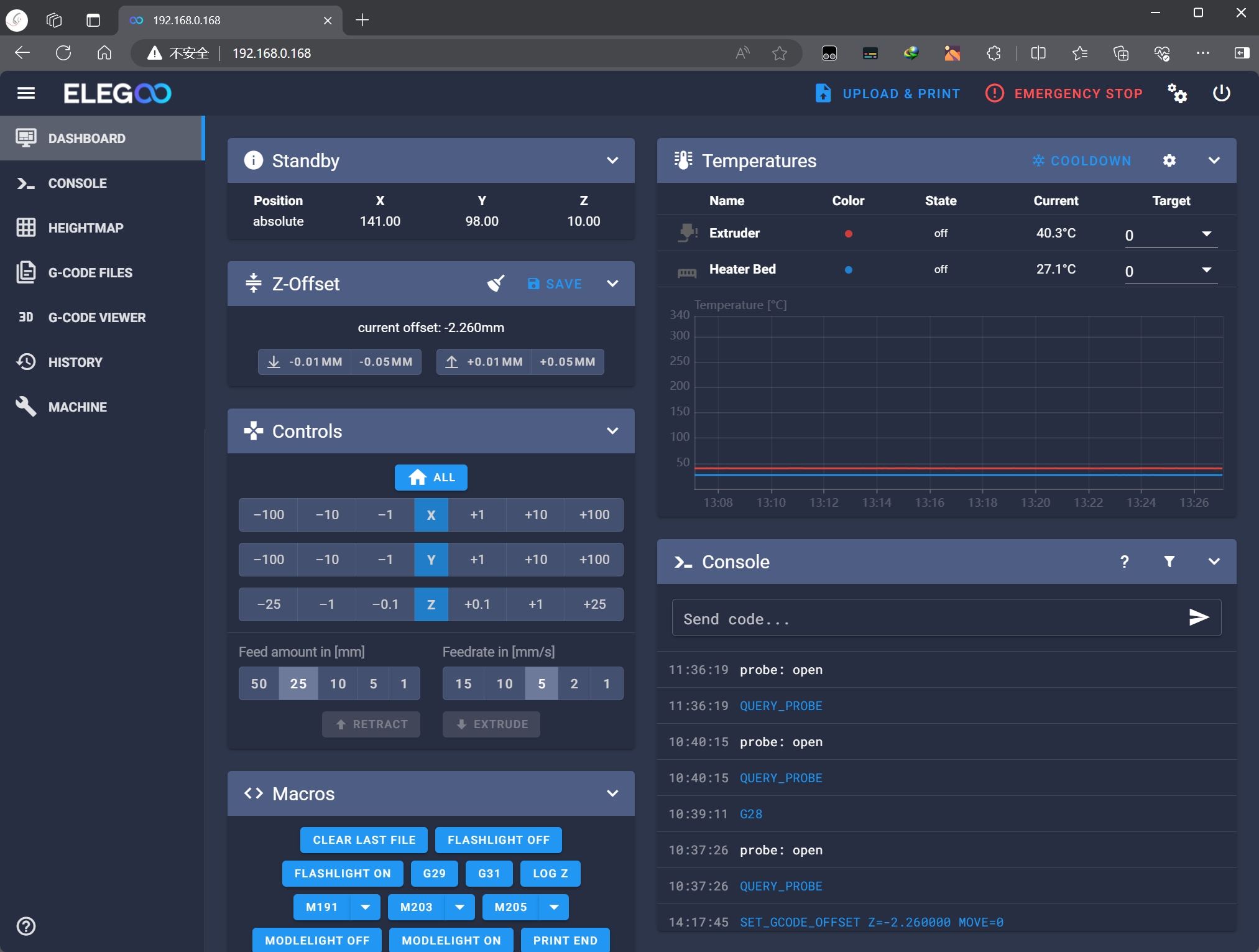Click the FLASHLIGHT ON macro button

coord(343,874)
